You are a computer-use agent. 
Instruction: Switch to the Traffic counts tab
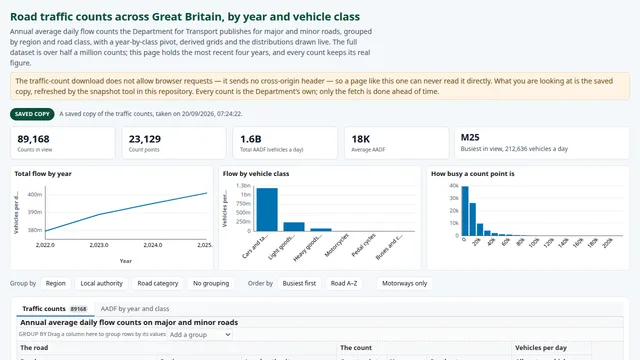pos(55,309)
